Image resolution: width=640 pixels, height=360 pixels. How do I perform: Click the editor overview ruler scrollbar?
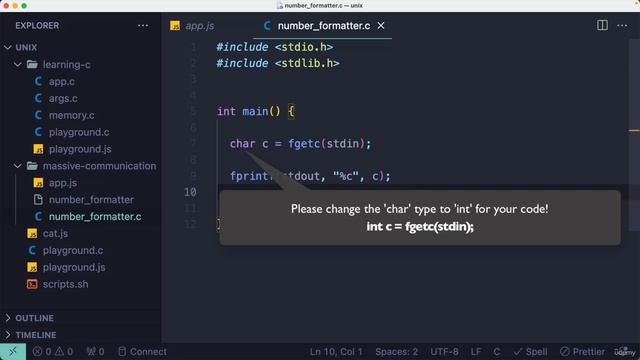point(634,135)
